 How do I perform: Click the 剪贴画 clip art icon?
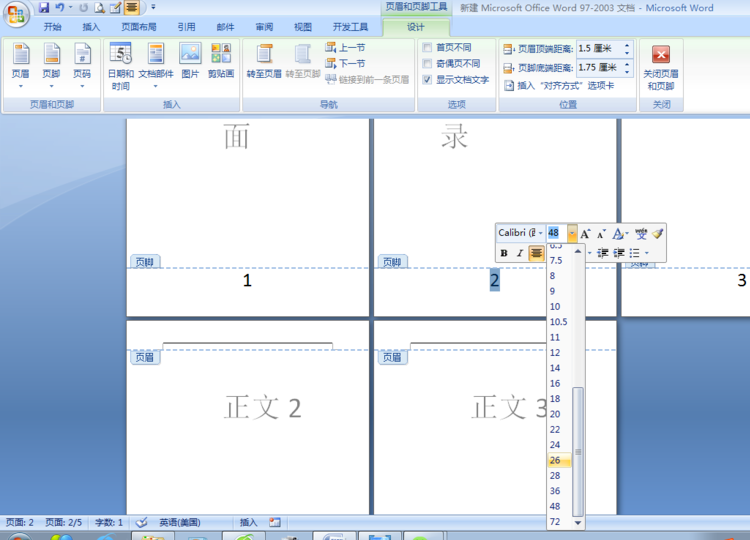(x=221, y=60)
